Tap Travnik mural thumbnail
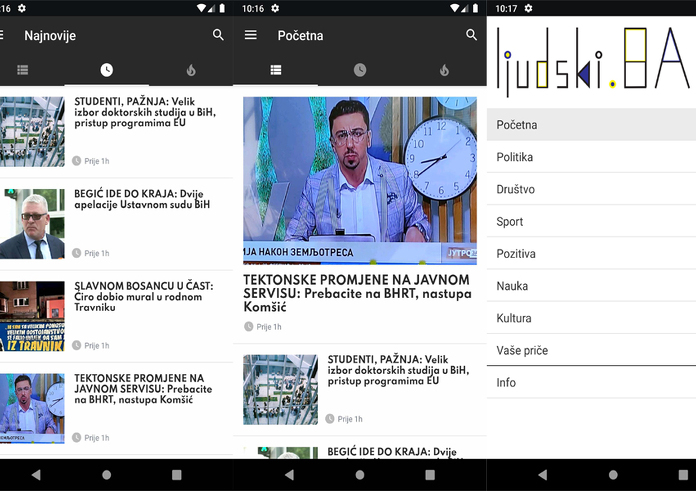The height and width of the screenshot is (491, 696). [x=32, y=316]
